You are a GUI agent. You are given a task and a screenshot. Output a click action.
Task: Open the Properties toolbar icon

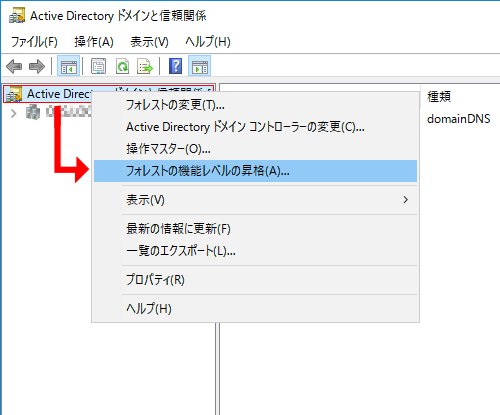tap(98, 66)
